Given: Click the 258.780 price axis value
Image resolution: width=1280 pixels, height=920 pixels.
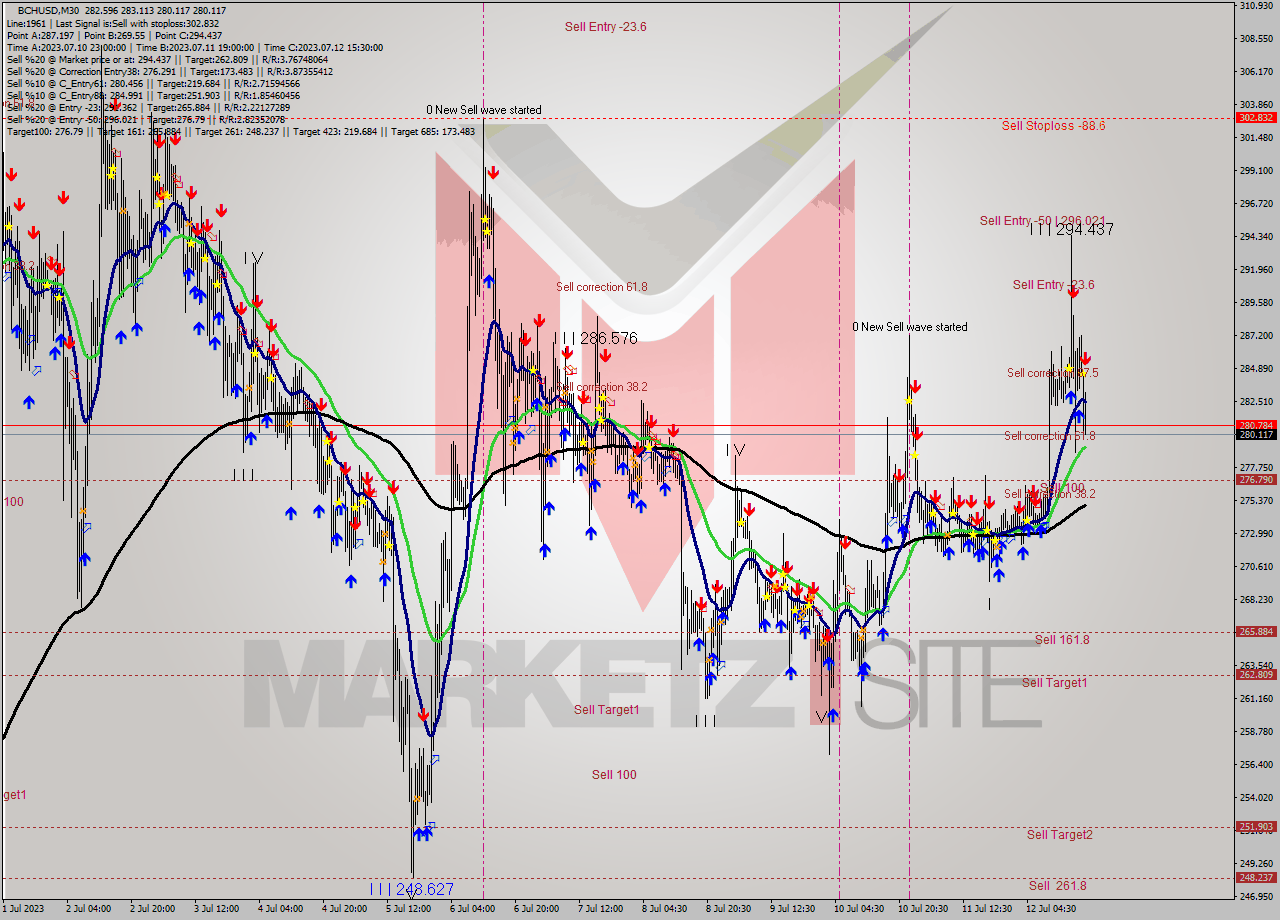Looking at the screenshot, I should (x=1255, y=731).
